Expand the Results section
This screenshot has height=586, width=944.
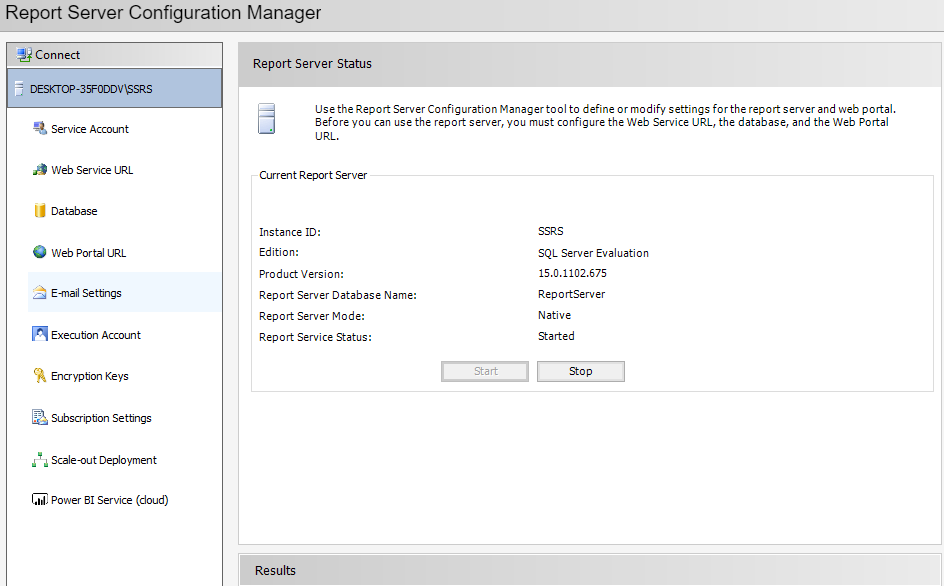[275, 570]
